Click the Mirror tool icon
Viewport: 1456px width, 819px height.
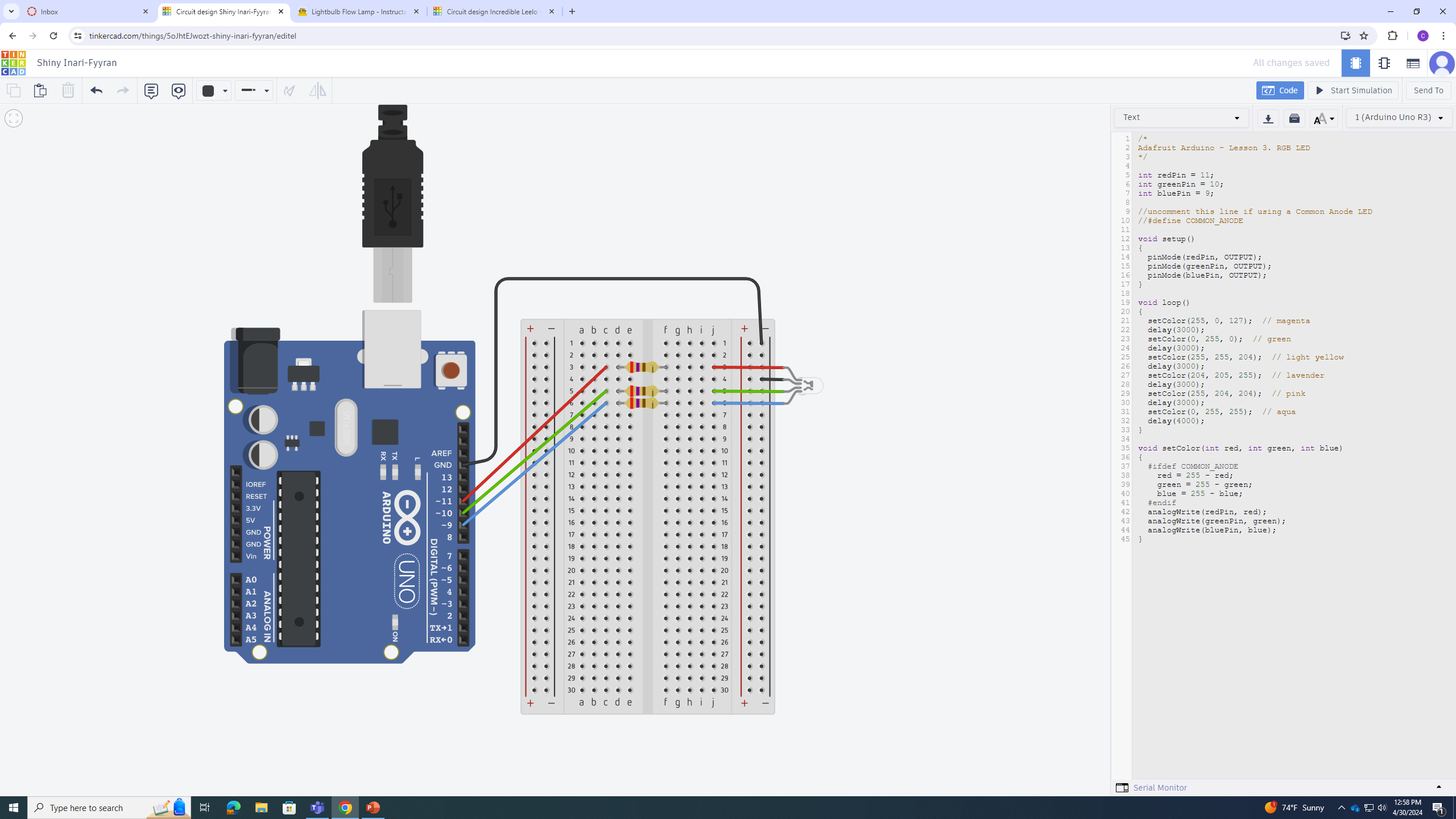317,90
